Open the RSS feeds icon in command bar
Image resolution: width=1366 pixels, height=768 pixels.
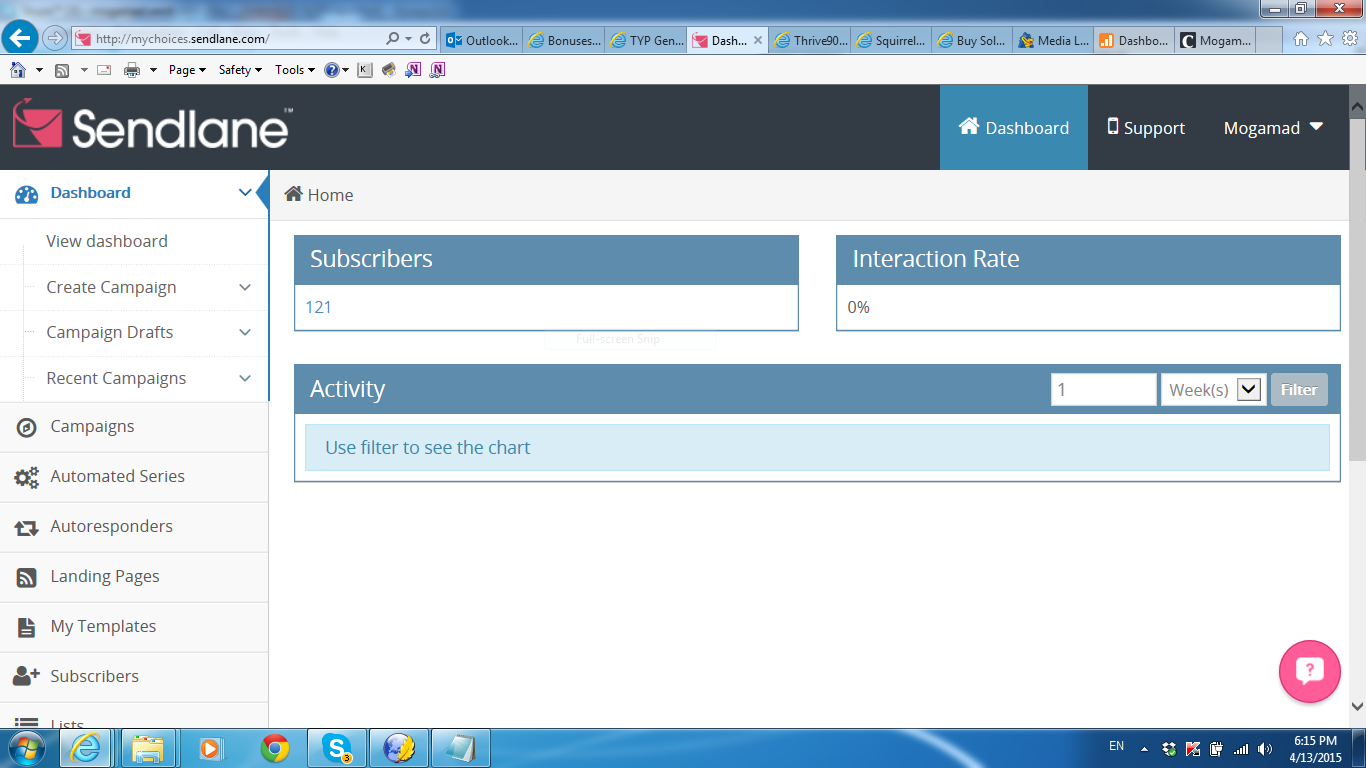point(62,70)
